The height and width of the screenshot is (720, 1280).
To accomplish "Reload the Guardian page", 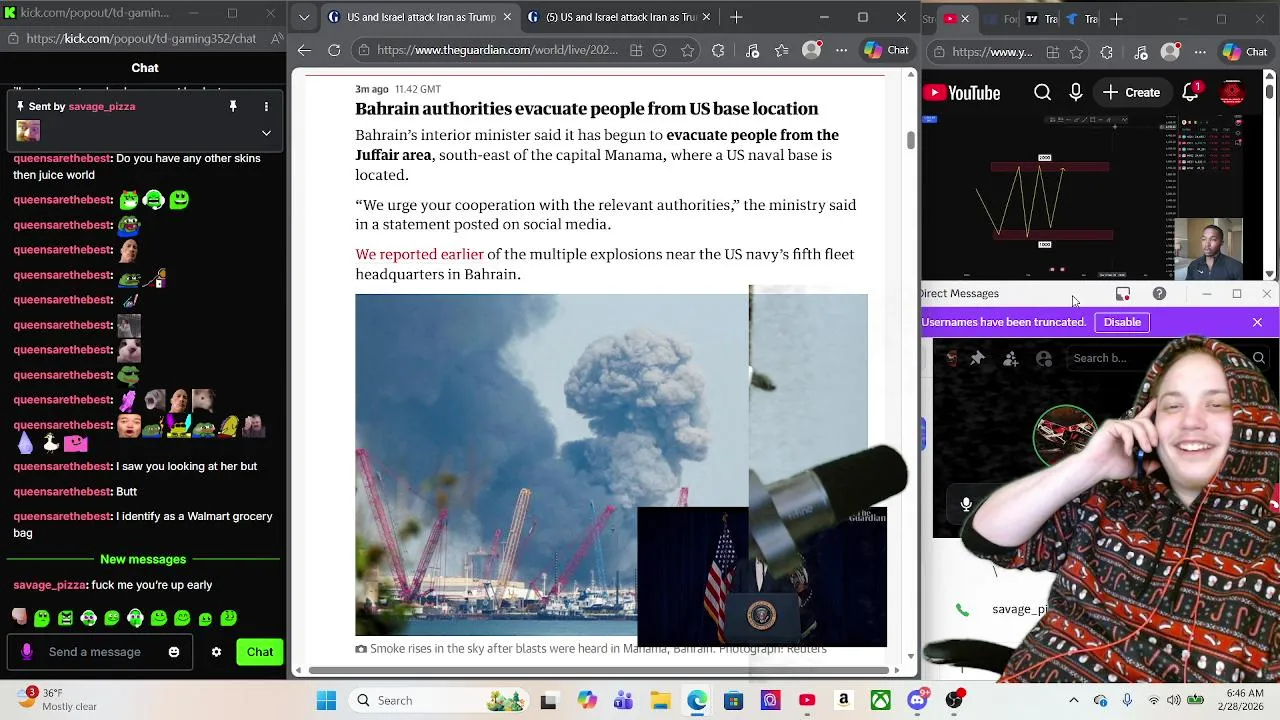I will (x=334, y=50).
